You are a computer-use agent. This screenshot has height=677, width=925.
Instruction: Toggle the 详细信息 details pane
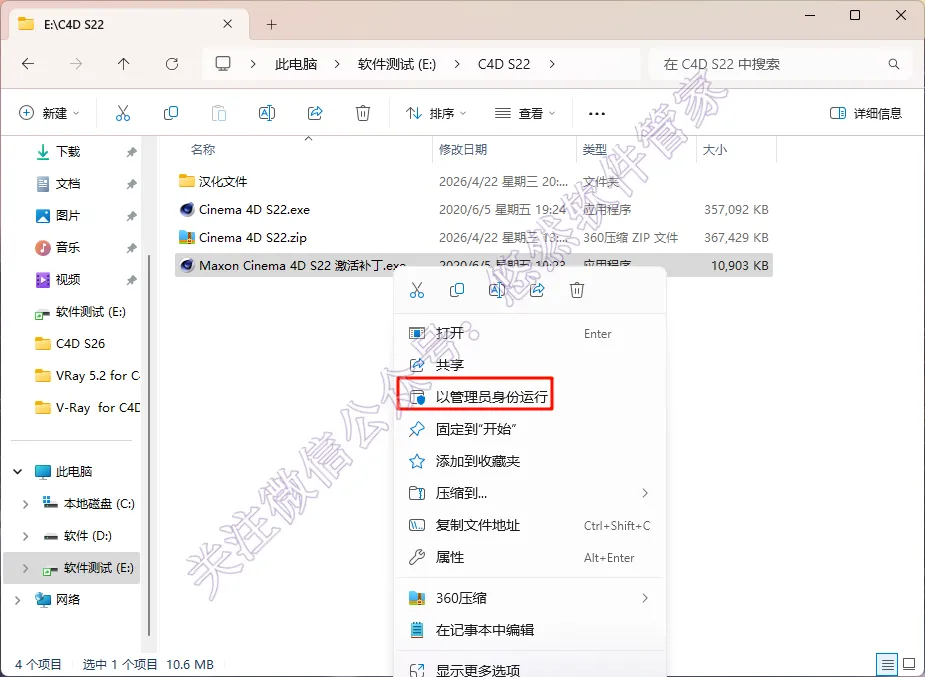click(x=866, y=113)
